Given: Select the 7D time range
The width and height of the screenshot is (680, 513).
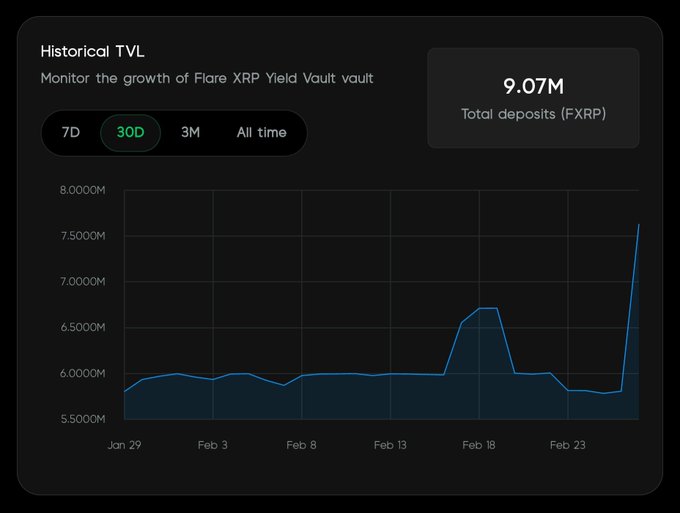Looking at the screenshot, I should (x=71, y=133).
